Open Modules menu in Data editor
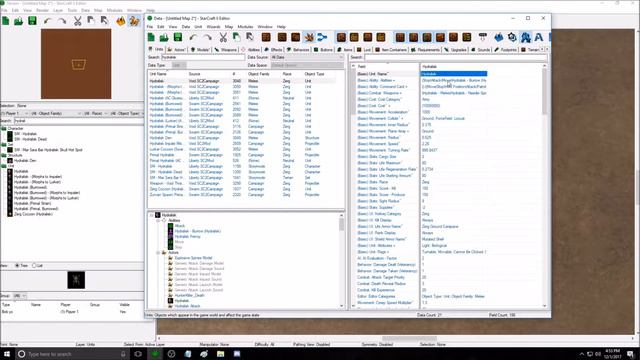640x360 pixels. 245,27
